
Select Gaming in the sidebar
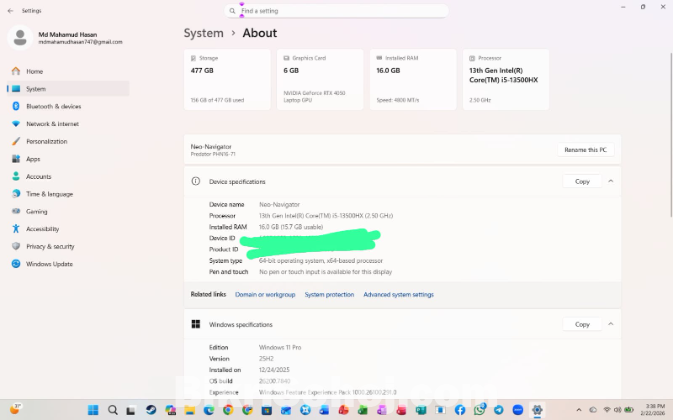pos(36,211)
